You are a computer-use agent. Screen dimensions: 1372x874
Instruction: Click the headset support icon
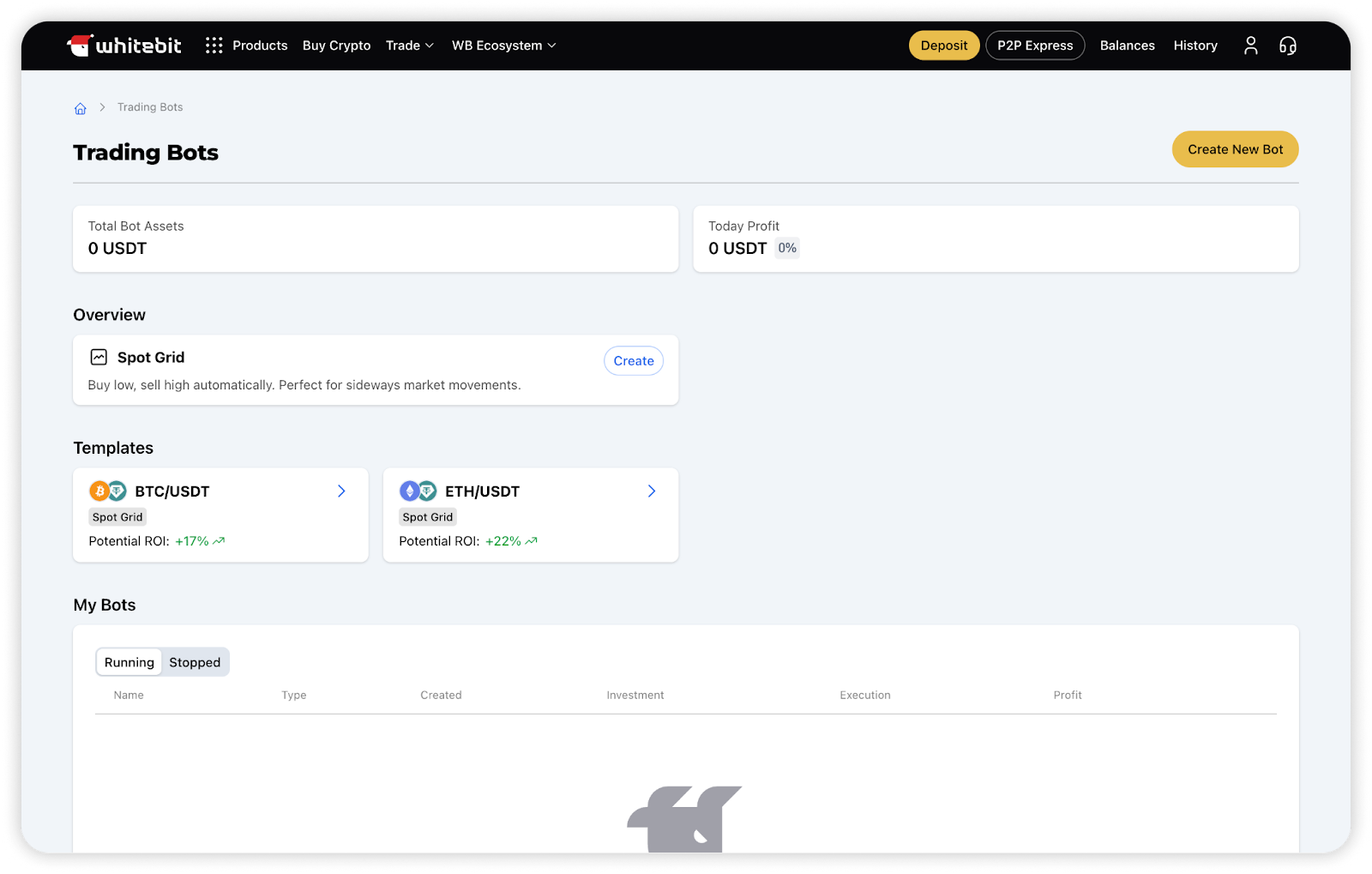[1287, 45]
